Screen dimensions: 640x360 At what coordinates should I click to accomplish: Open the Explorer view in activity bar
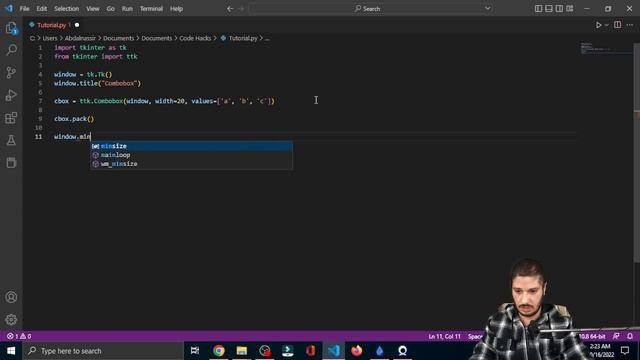11,28
